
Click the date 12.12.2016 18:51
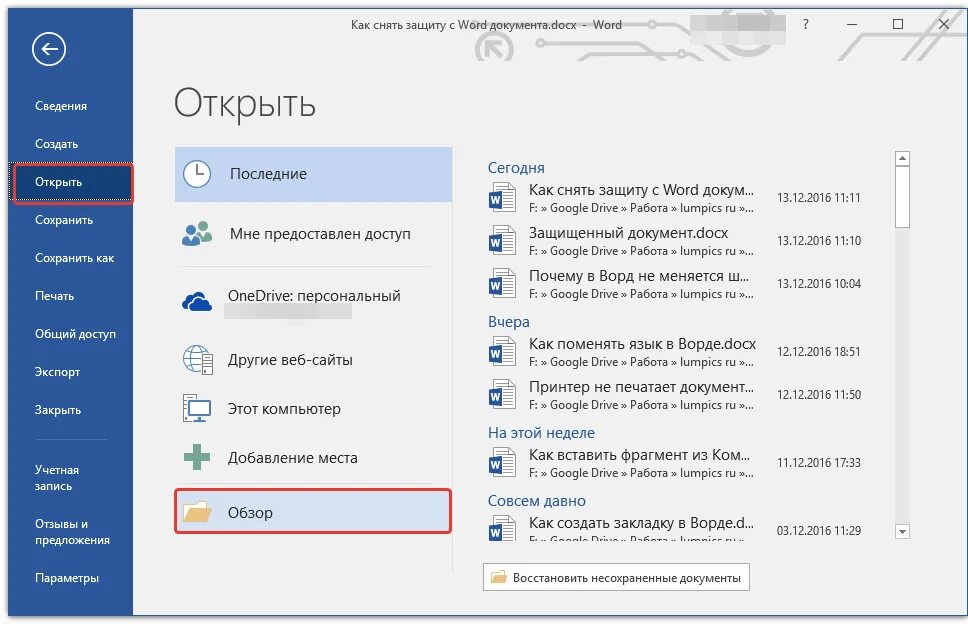pos(819,352)
